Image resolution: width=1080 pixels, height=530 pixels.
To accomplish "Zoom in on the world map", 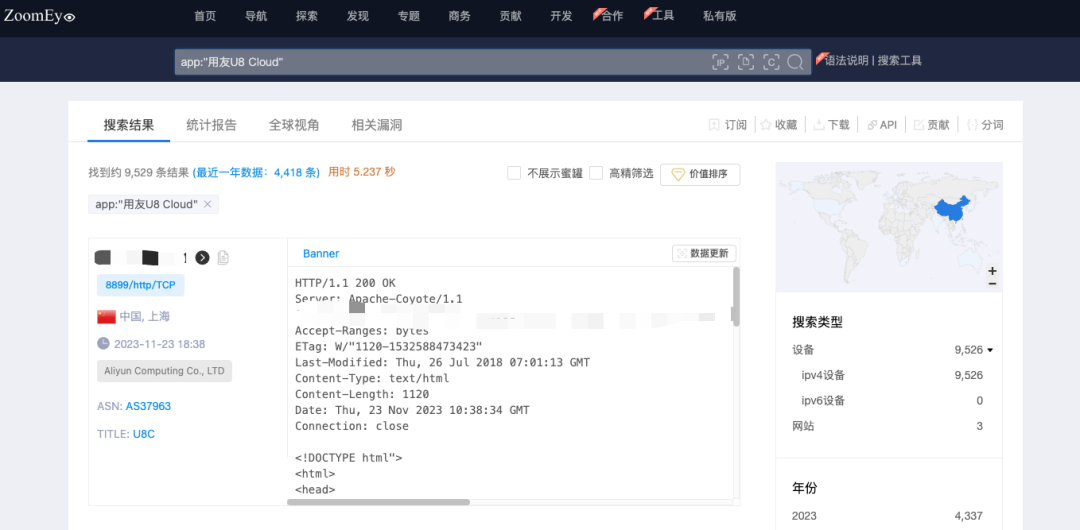I will (x=992, y=271).
